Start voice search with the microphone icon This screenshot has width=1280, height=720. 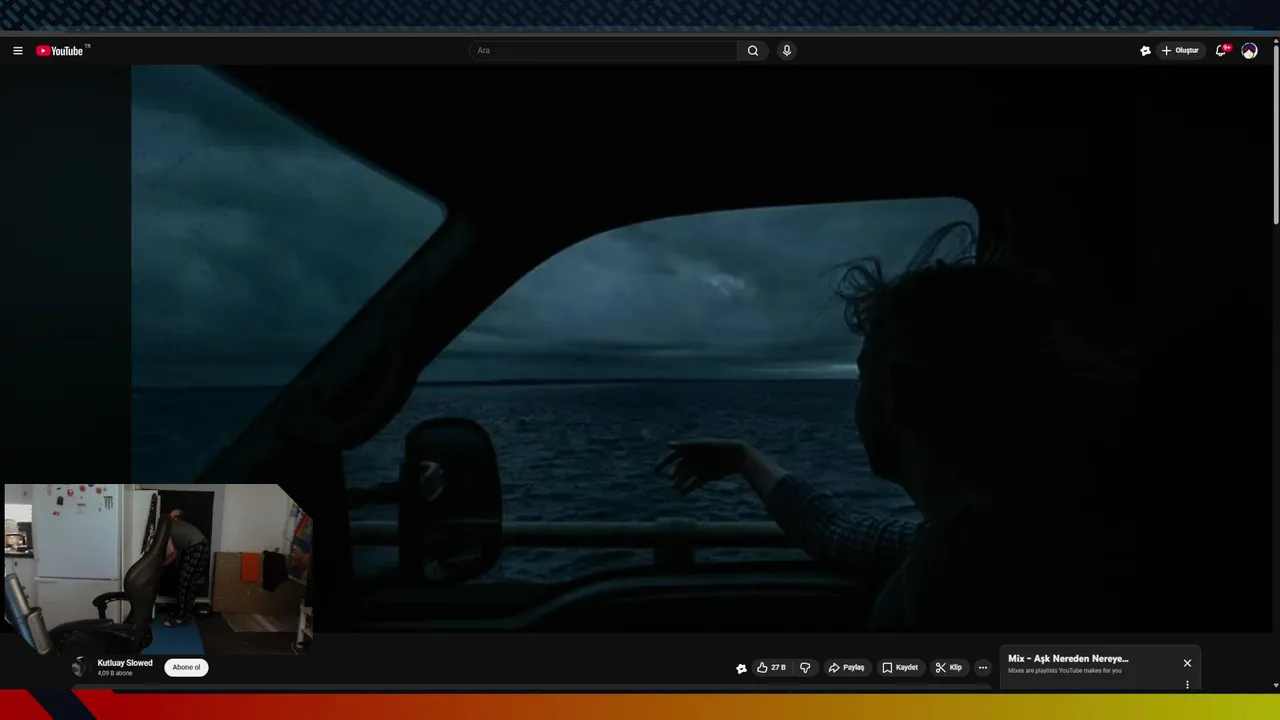pyautogui.click(x=787, y=51)
